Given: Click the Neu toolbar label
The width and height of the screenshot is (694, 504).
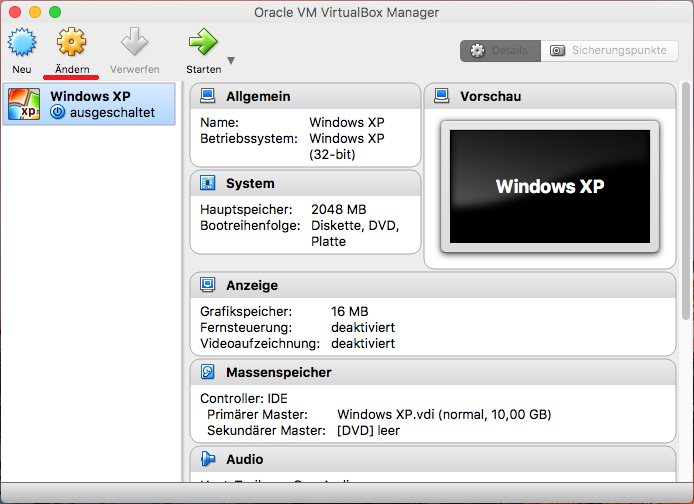Looking at the screenshot, I should tap(22, 69).
